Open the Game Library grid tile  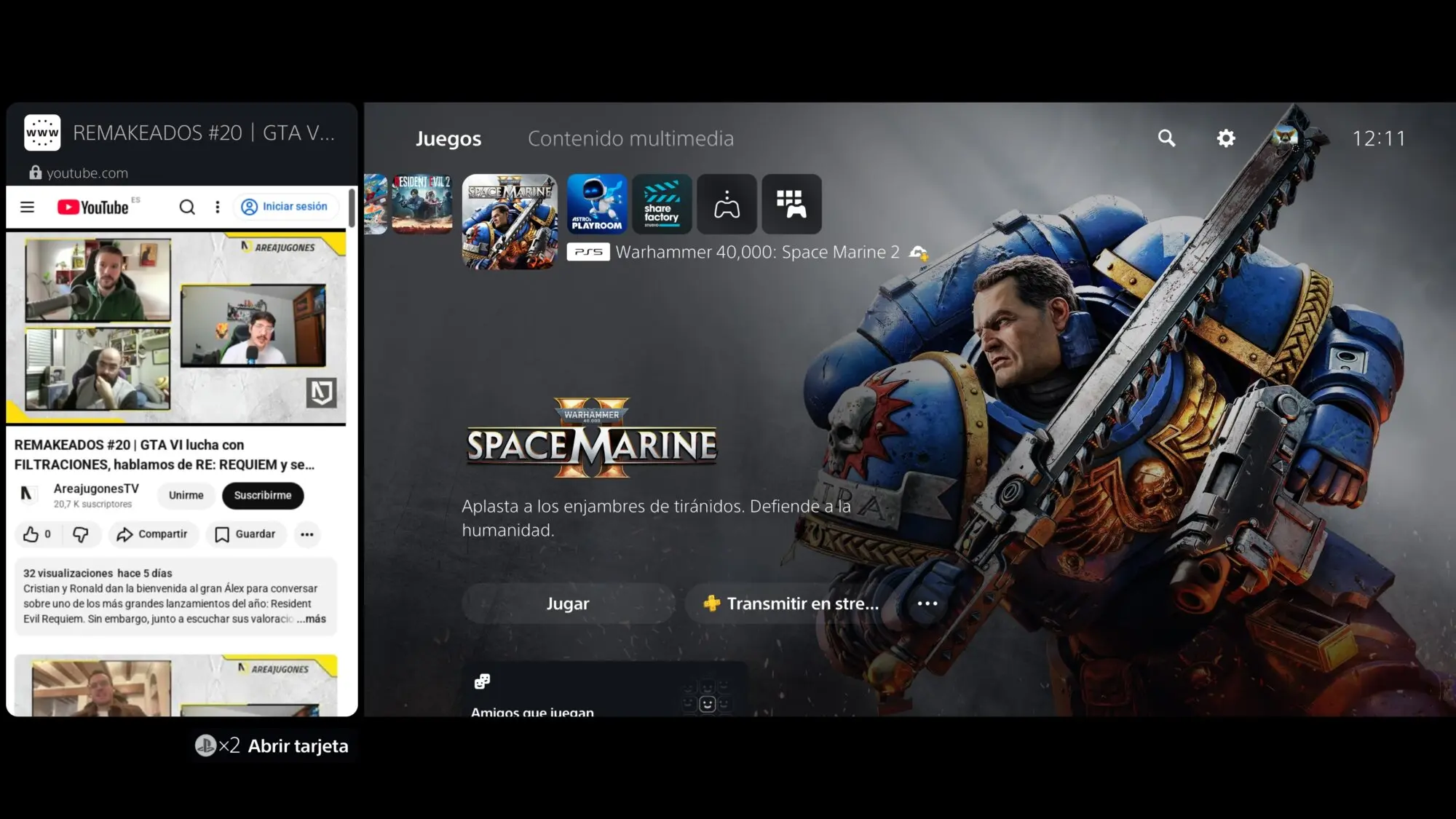(x=791, y=204)
